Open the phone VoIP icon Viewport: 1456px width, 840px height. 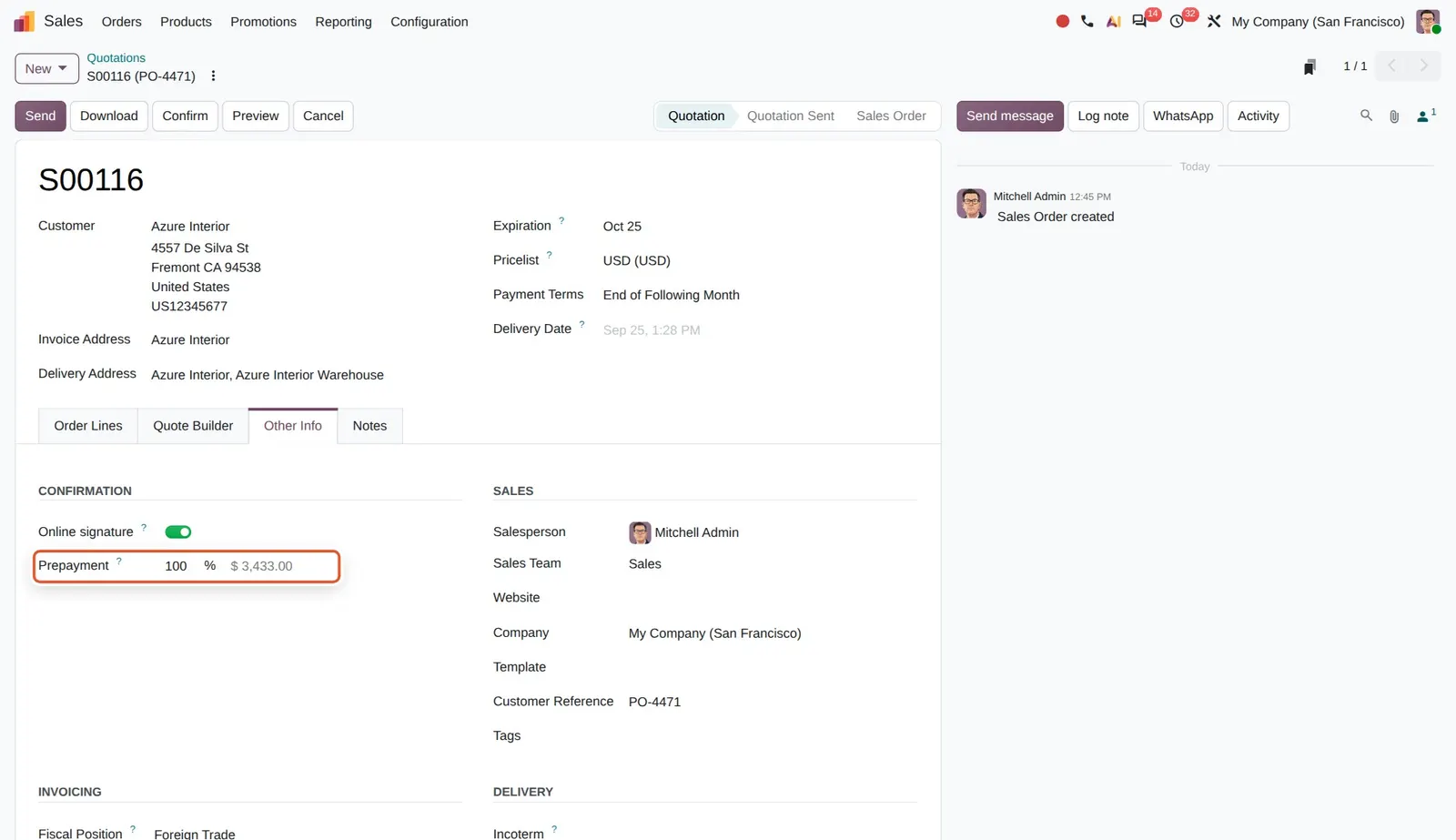(1087, 21)
